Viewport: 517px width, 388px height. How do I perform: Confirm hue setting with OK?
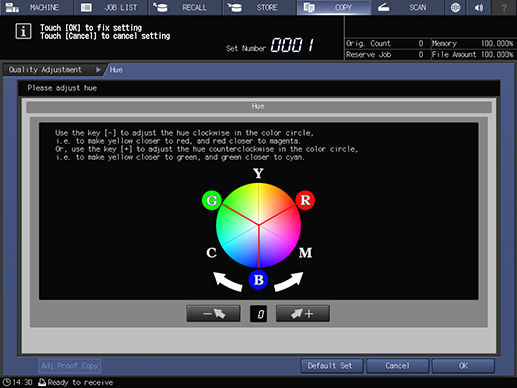point(463,366)
